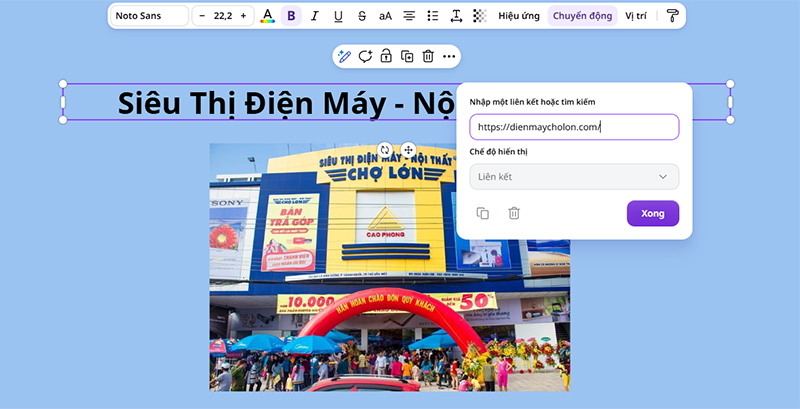Open Magic Write pencil icon

pyautogui.click(x=344, y=56)
